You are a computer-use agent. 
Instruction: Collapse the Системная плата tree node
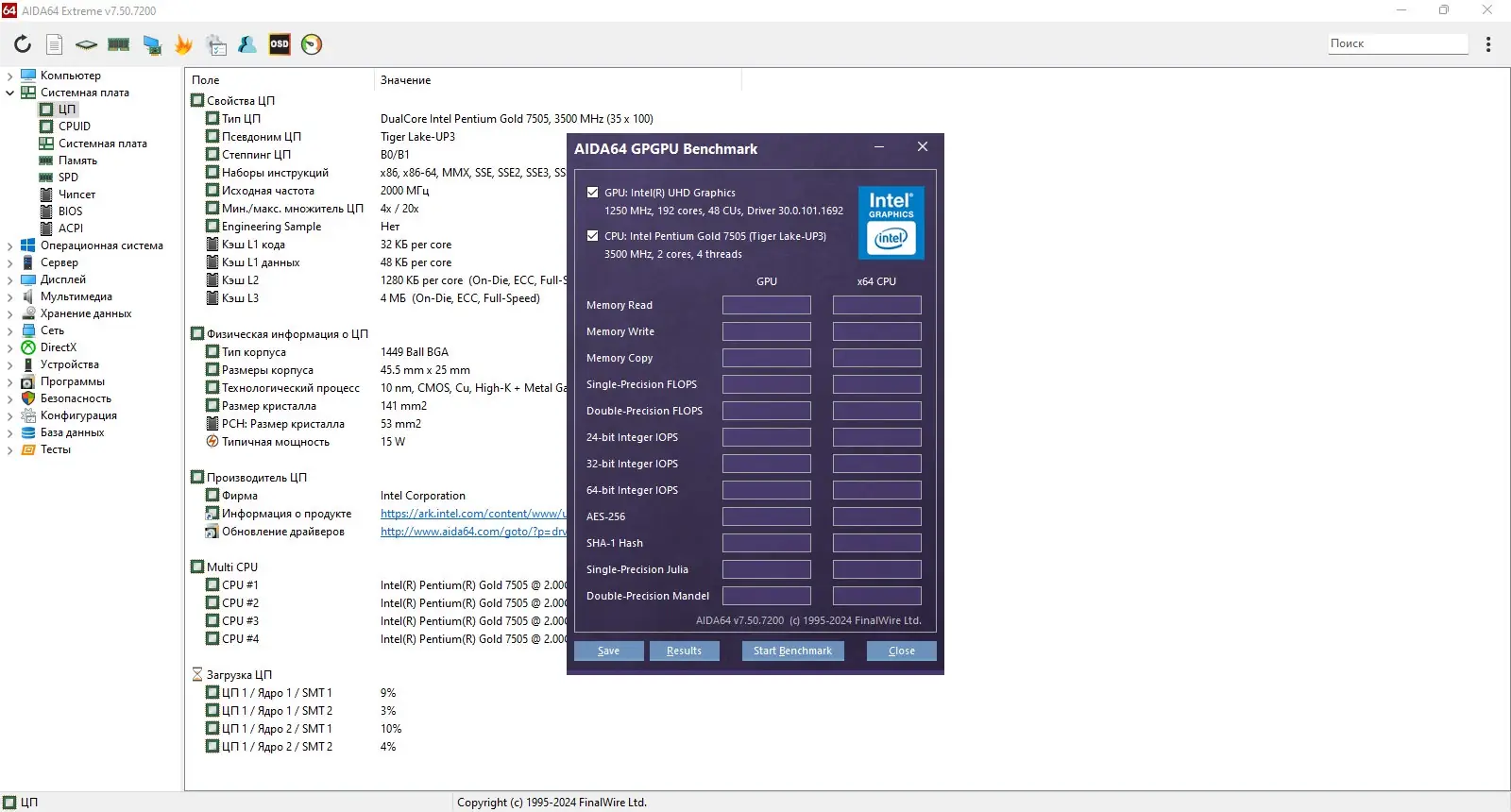[x=9, y=93]
